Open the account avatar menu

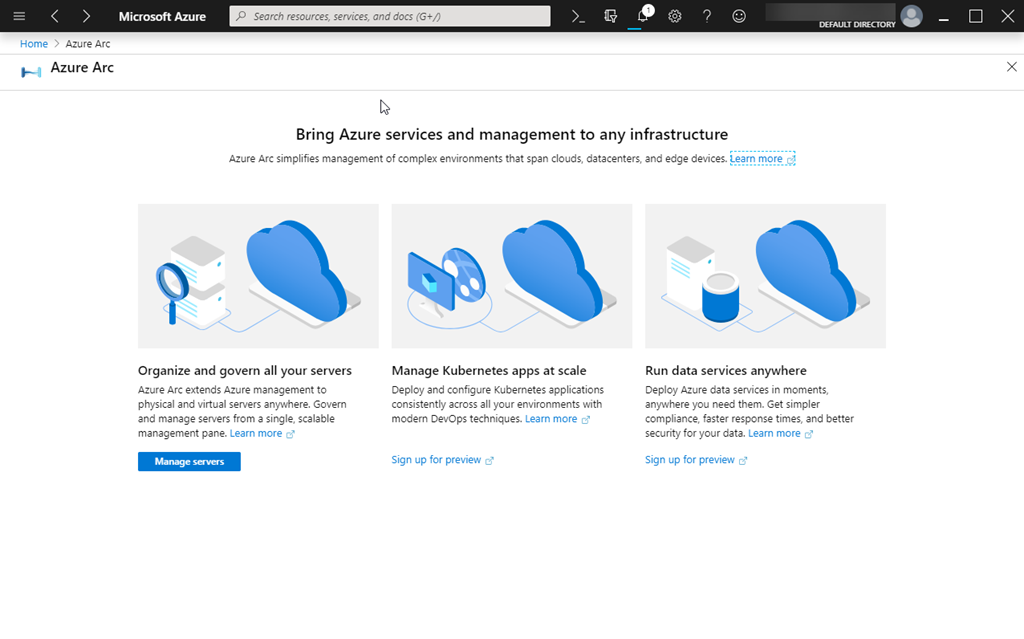[911, 16]
